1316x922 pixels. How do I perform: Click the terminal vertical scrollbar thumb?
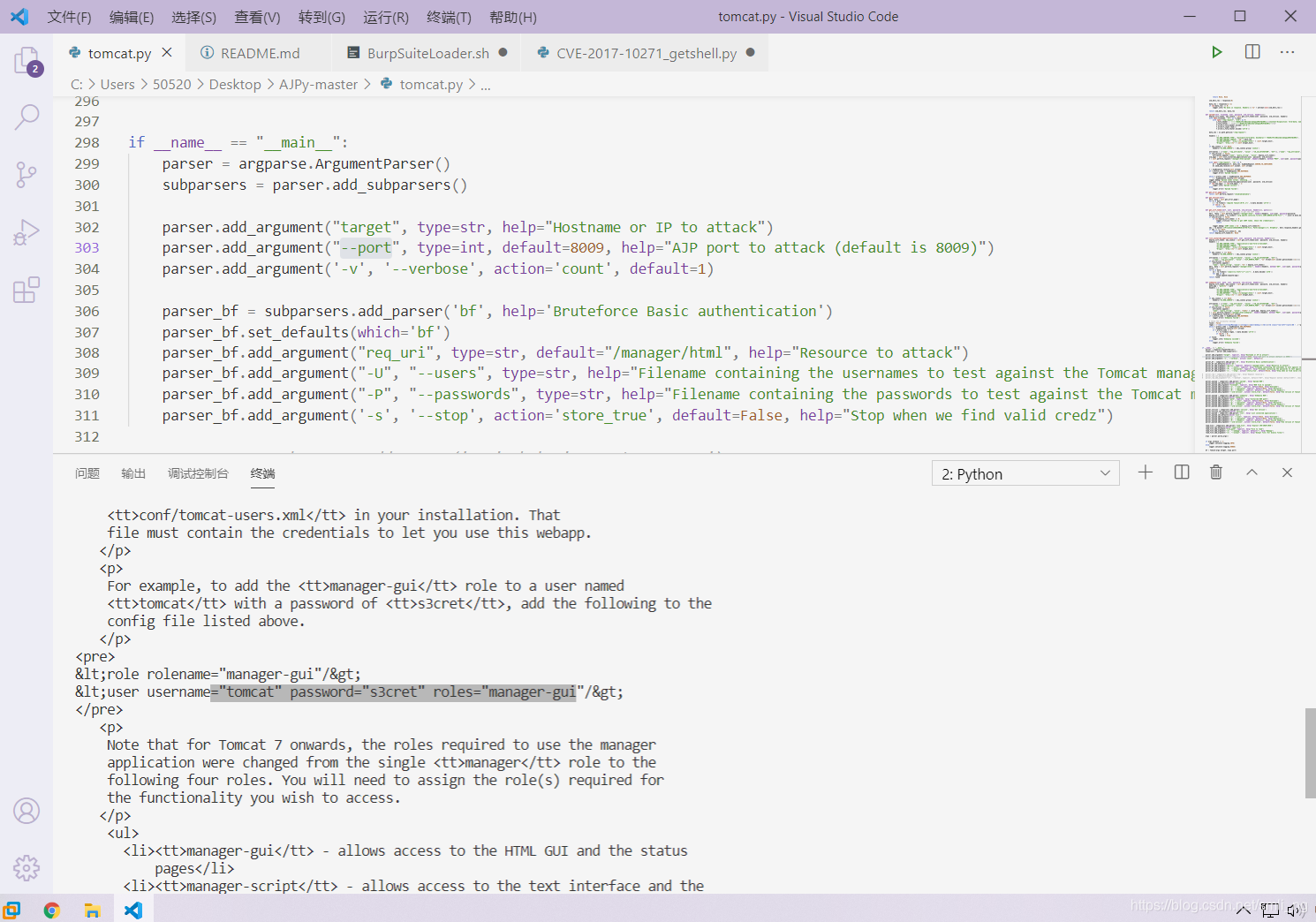pos(1310,752)
